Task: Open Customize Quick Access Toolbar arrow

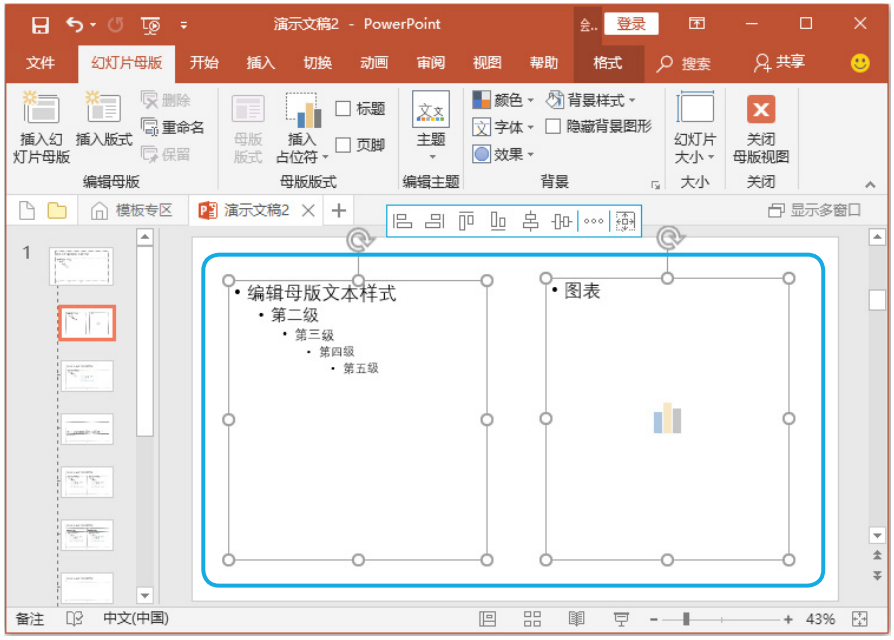Action: (x=184, y=25)
